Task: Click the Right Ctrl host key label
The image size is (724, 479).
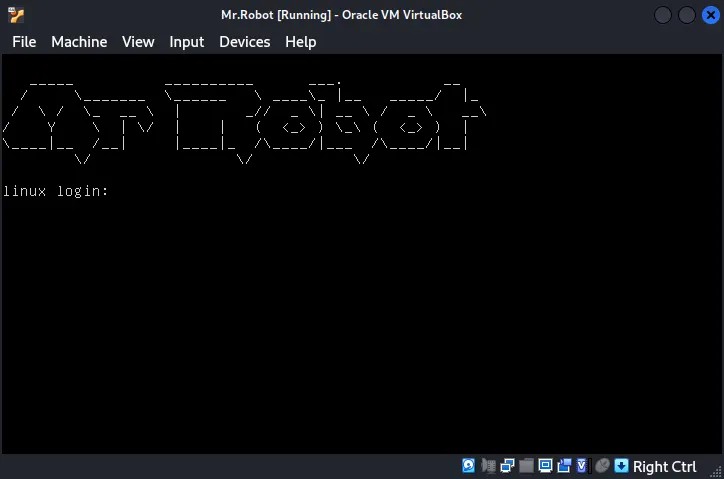Action: pos(664,466)
